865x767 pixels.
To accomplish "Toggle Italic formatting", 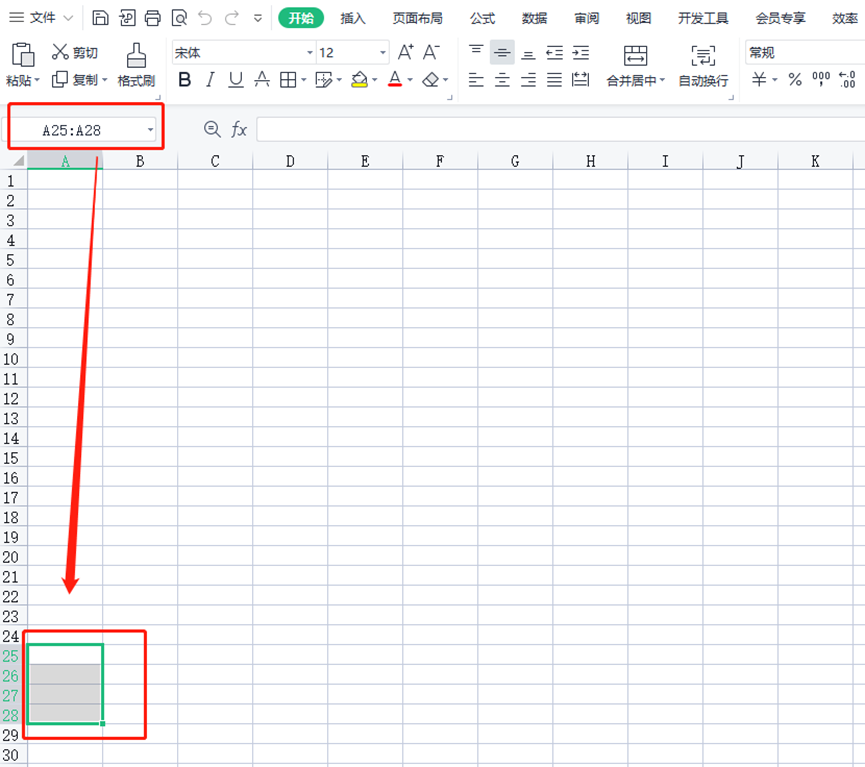I will [210, 80].
